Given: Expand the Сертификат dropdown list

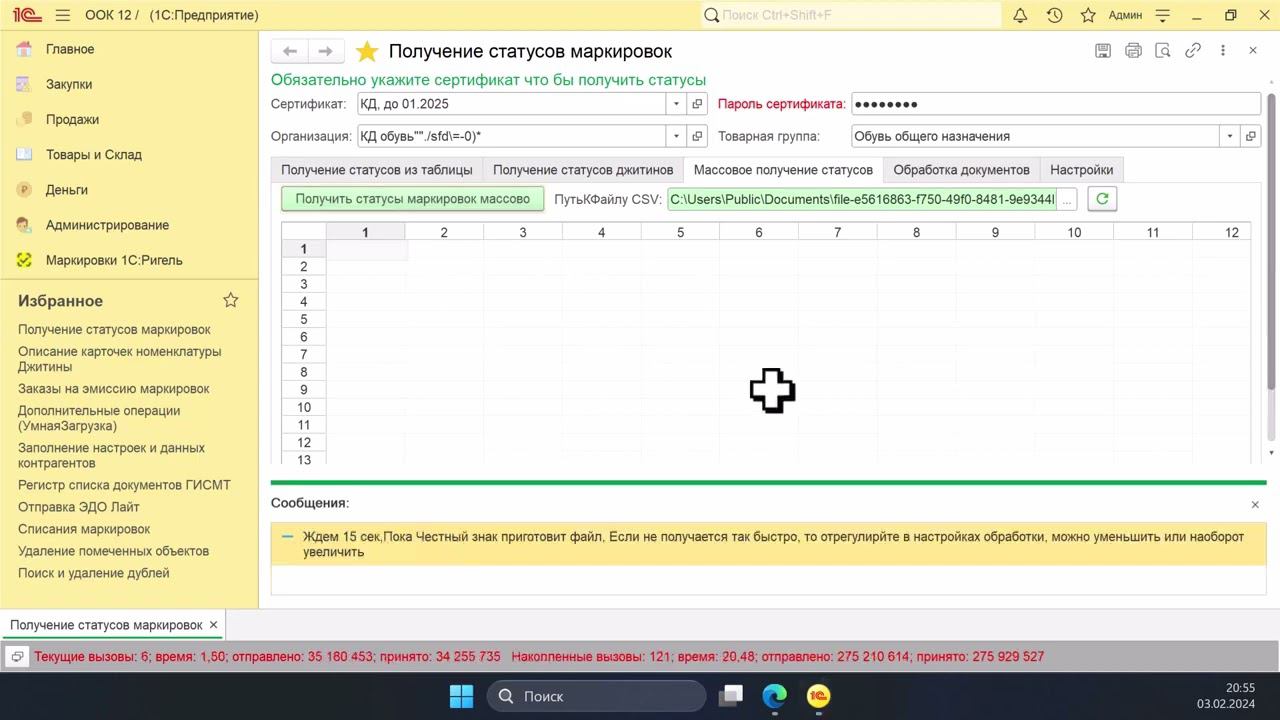Looking at the screenshot, I should coord(676,104).
